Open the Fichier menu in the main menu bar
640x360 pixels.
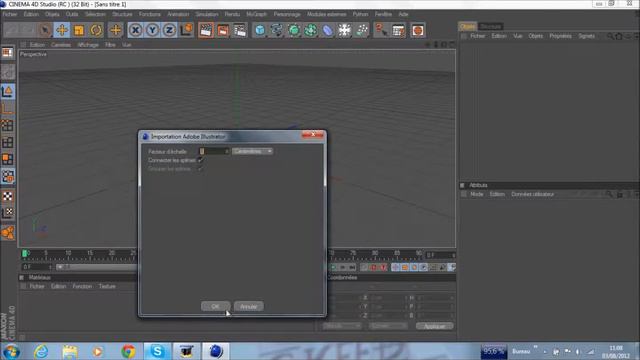tap(10, 14)
